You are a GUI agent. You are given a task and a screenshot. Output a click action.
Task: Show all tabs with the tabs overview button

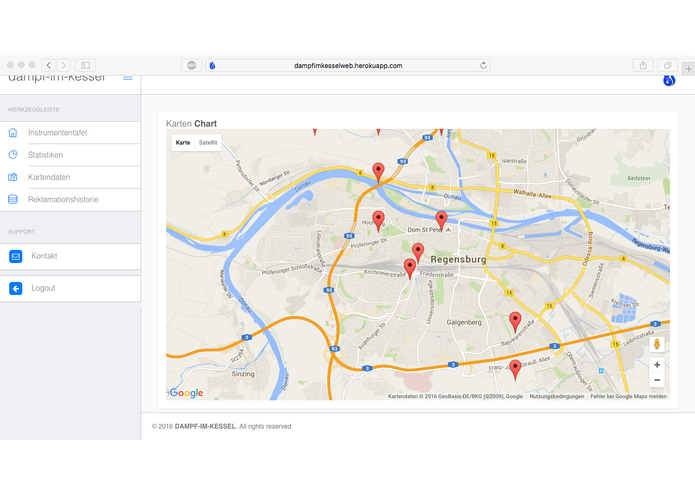(x=667, y=66)
